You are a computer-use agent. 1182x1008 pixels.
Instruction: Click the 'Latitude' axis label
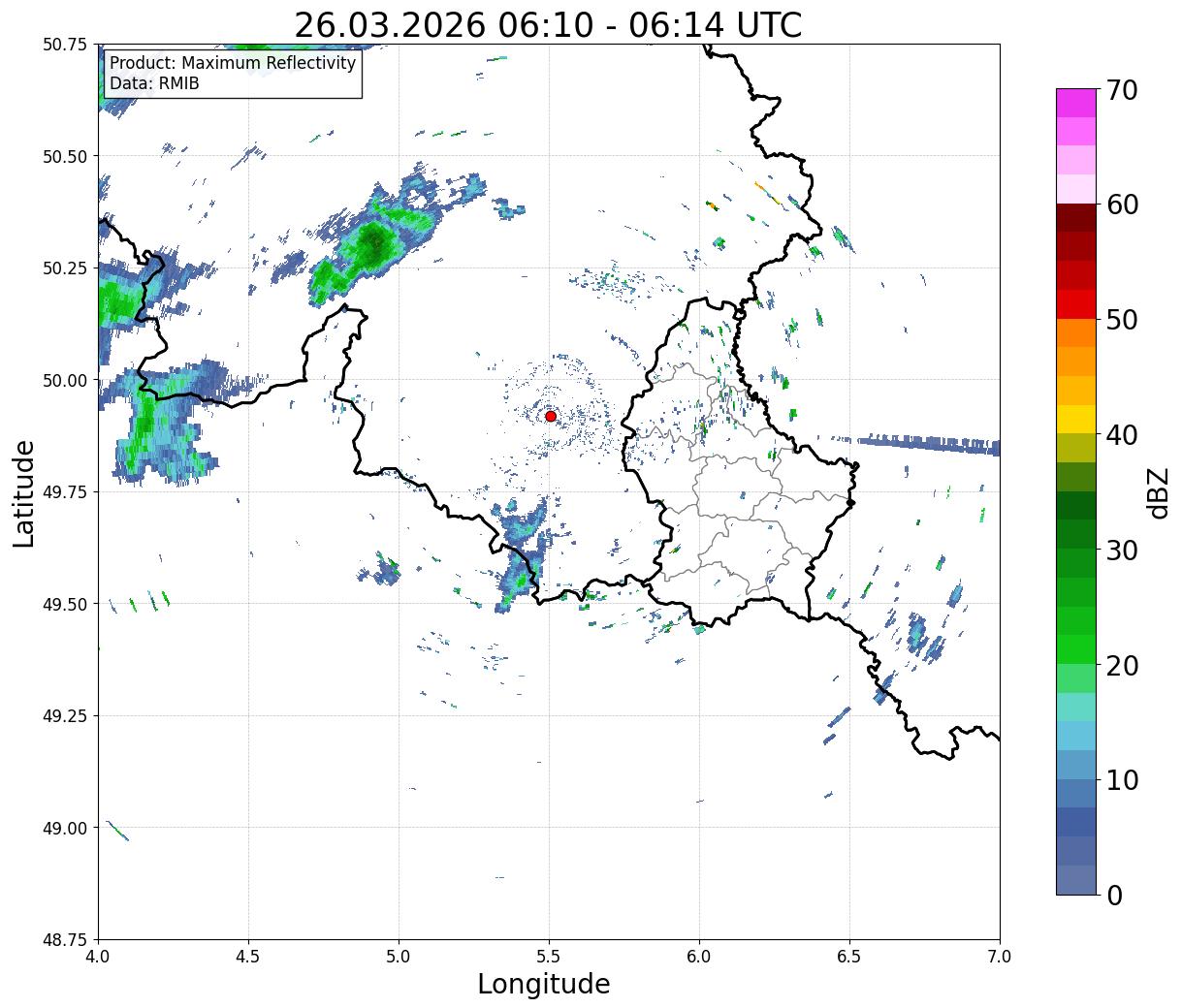(24, 492)
